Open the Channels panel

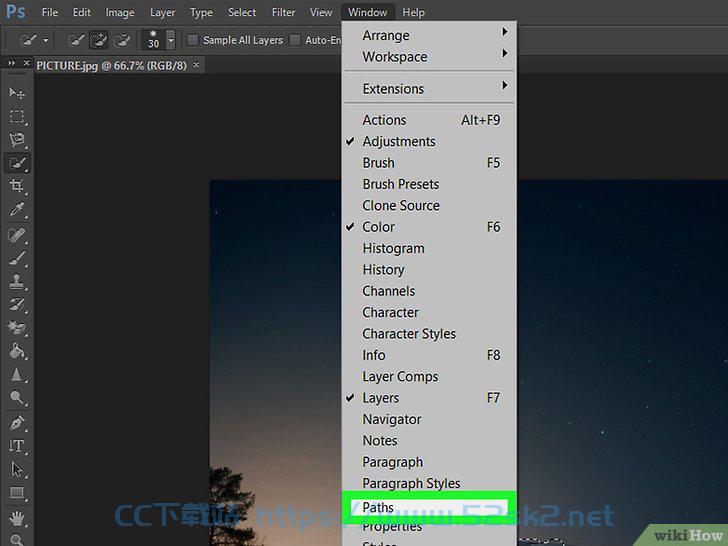(x=430, y=291)
